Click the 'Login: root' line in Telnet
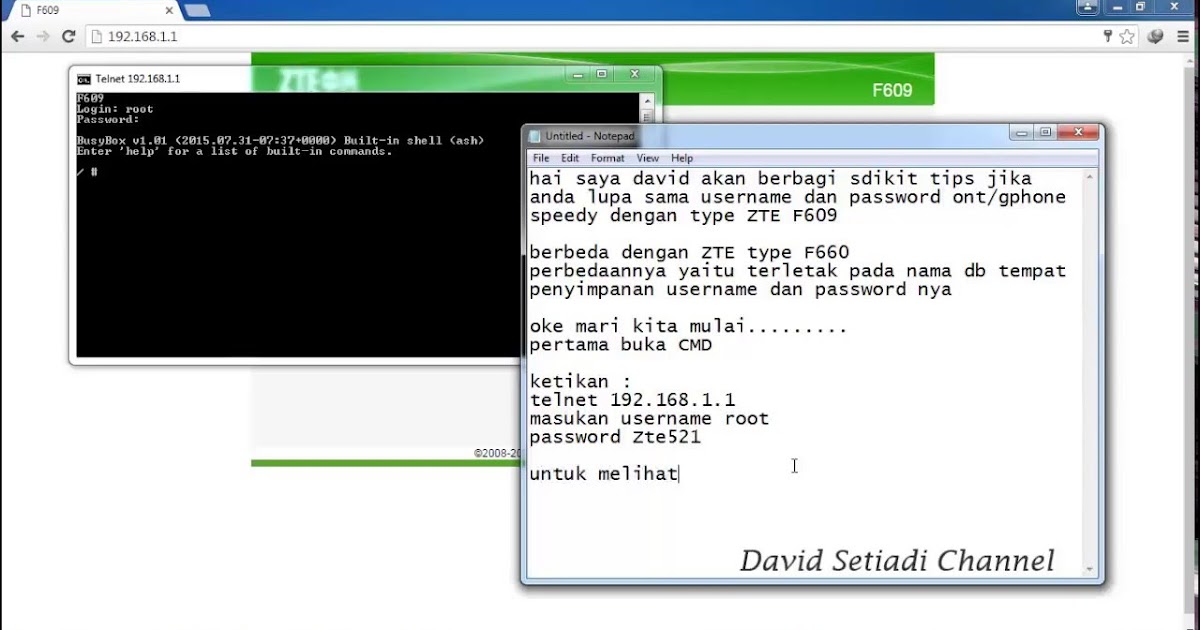The height and width of the screenshot is (630, 1200). click(x=115, y=109)
